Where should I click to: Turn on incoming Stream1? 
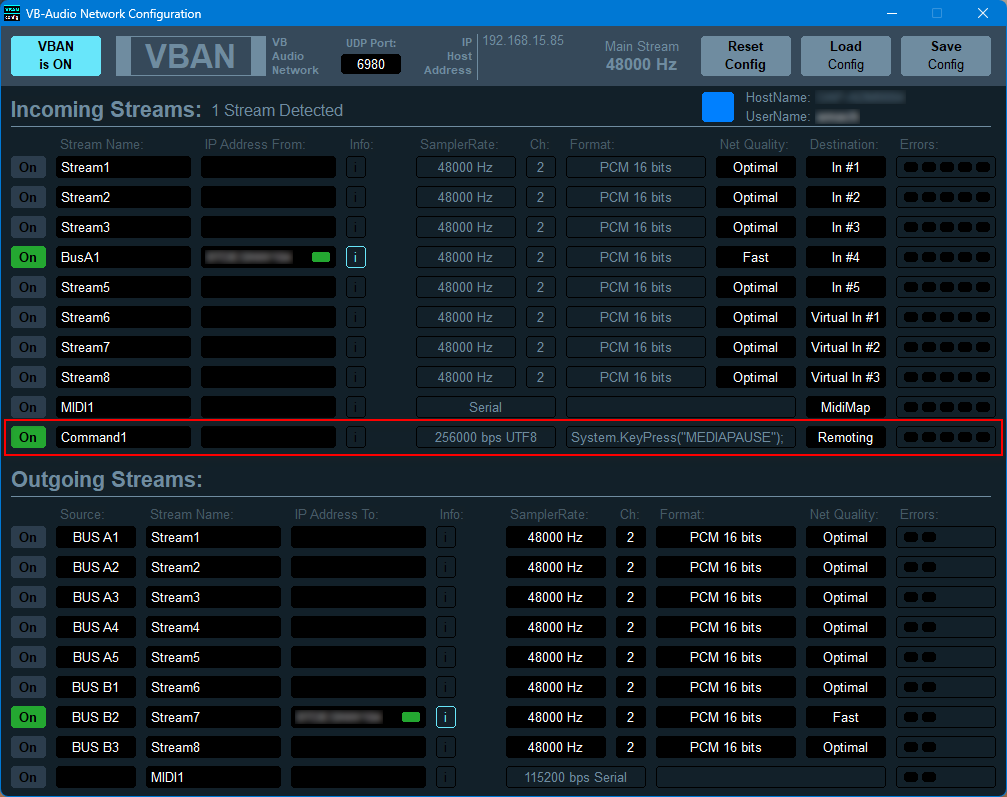click(28, 168)
